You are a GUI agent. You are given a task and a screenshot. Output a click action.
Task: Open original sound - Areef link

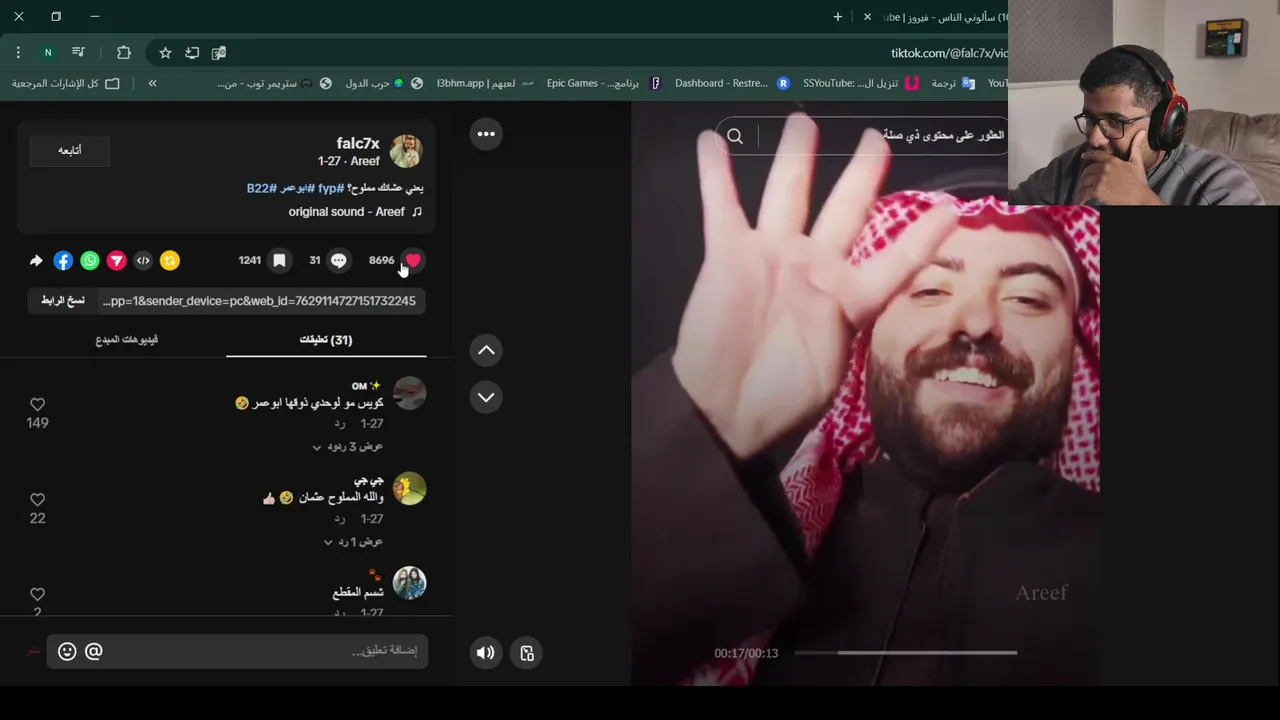(346, 212)
